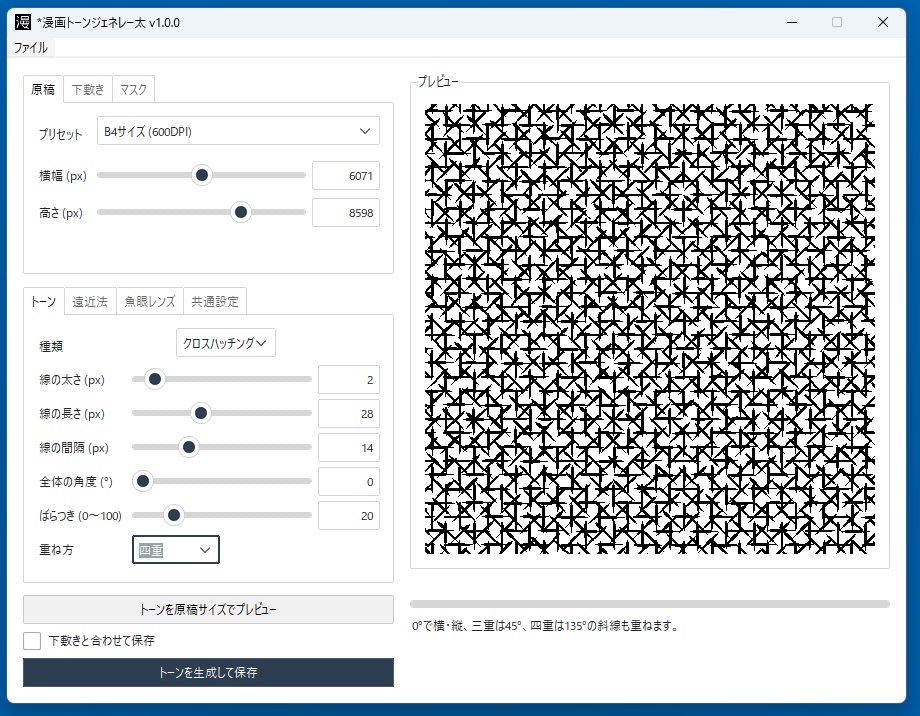Click the 高さ slider handle
The image size is (920, 716).
[x=241, y=212]
